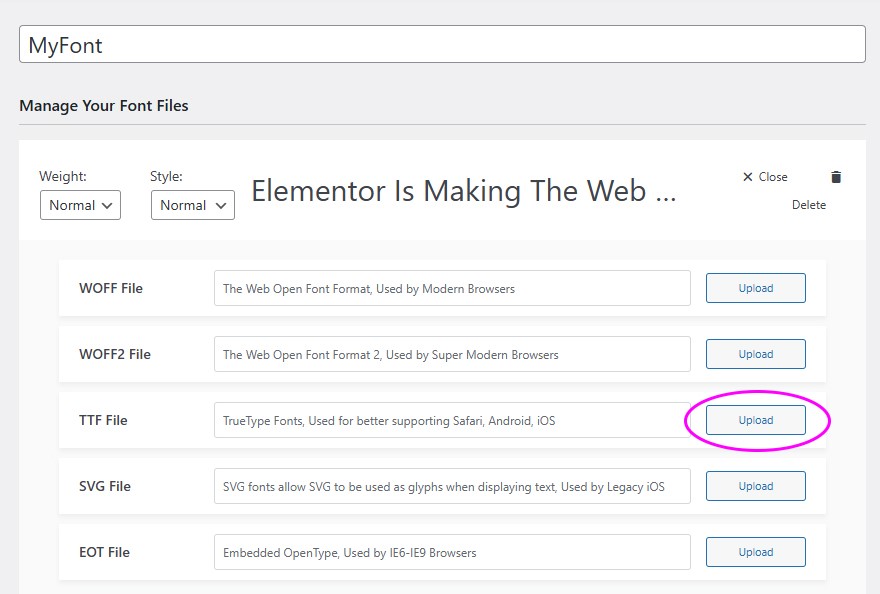The width and height of the screenshot is (880, 594).
Task: Click the Manage Your Font Files heading
Action: click(104, 106)
